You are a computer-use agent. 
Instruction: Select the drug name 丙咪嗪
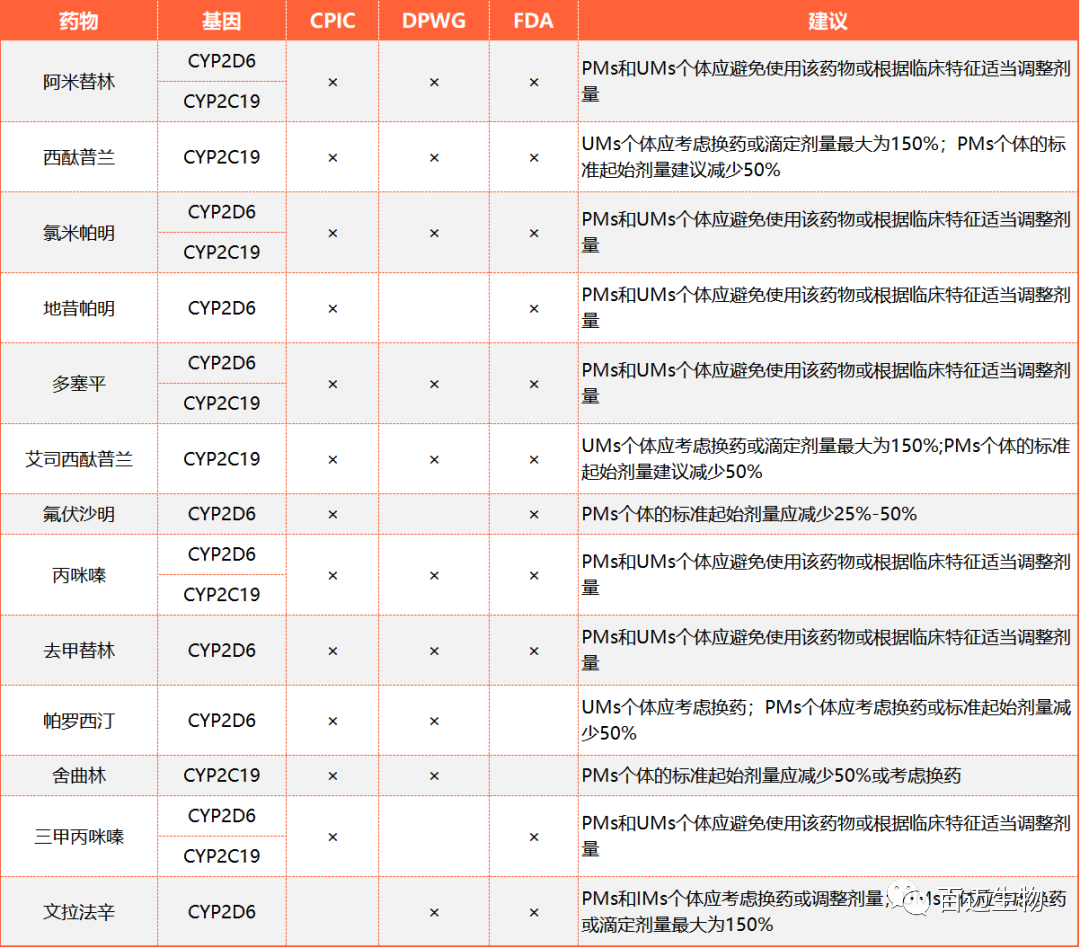pos(79,575)
